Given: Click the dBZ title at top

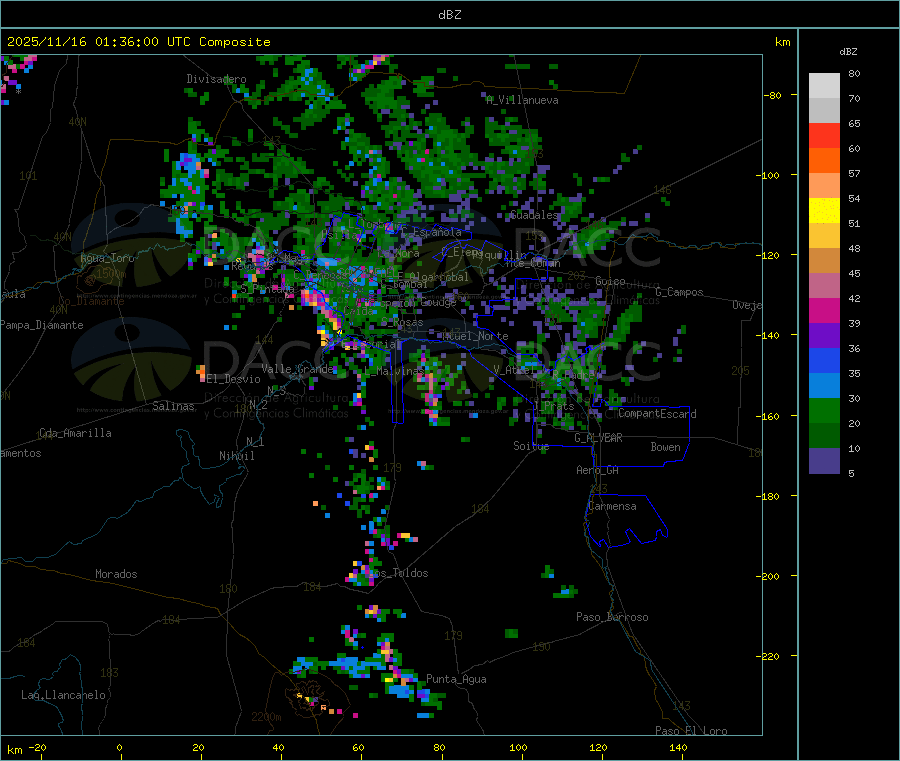Looking at the screenshot, I should [x=449, y=15].
